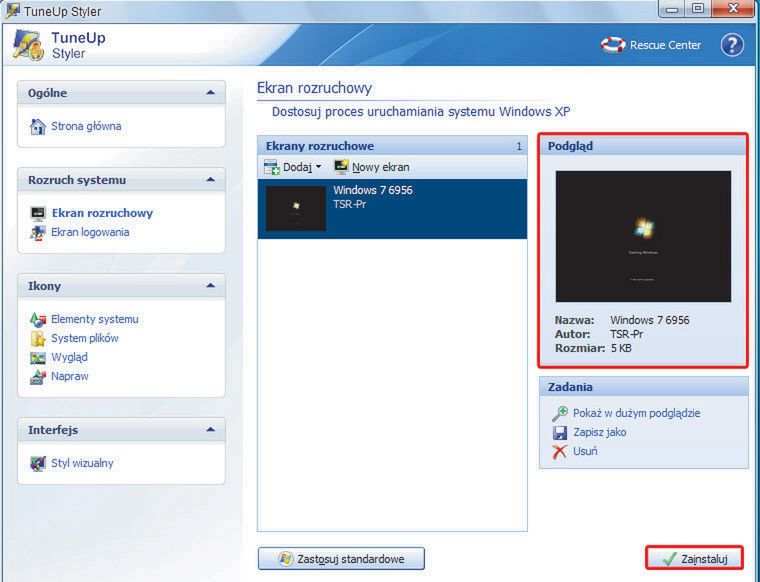
Task: Select Ekran rozruchowy in sidebar
Action: point(102,213)
